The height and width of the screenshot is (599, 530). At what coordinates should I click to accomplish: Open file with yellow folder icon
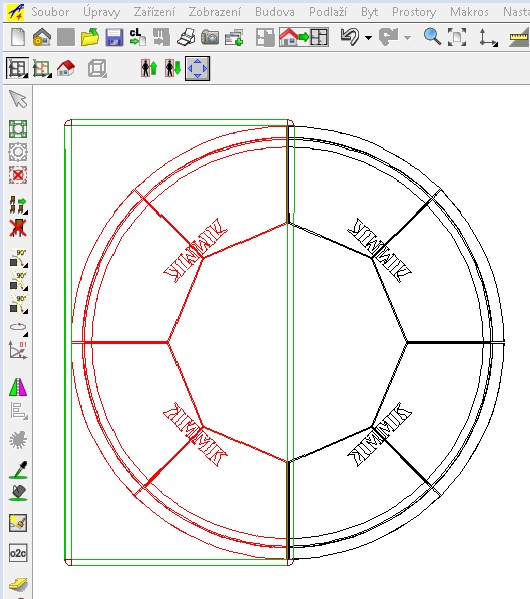(90, 37)
